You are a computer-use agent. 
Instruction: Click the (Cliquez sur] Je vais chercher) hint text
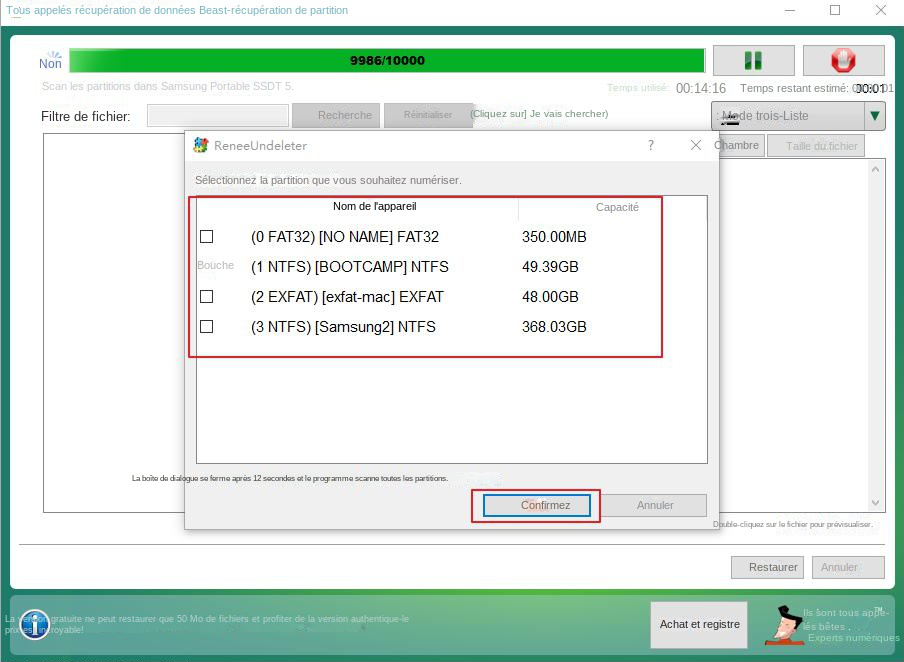click(x=539, y=114)
